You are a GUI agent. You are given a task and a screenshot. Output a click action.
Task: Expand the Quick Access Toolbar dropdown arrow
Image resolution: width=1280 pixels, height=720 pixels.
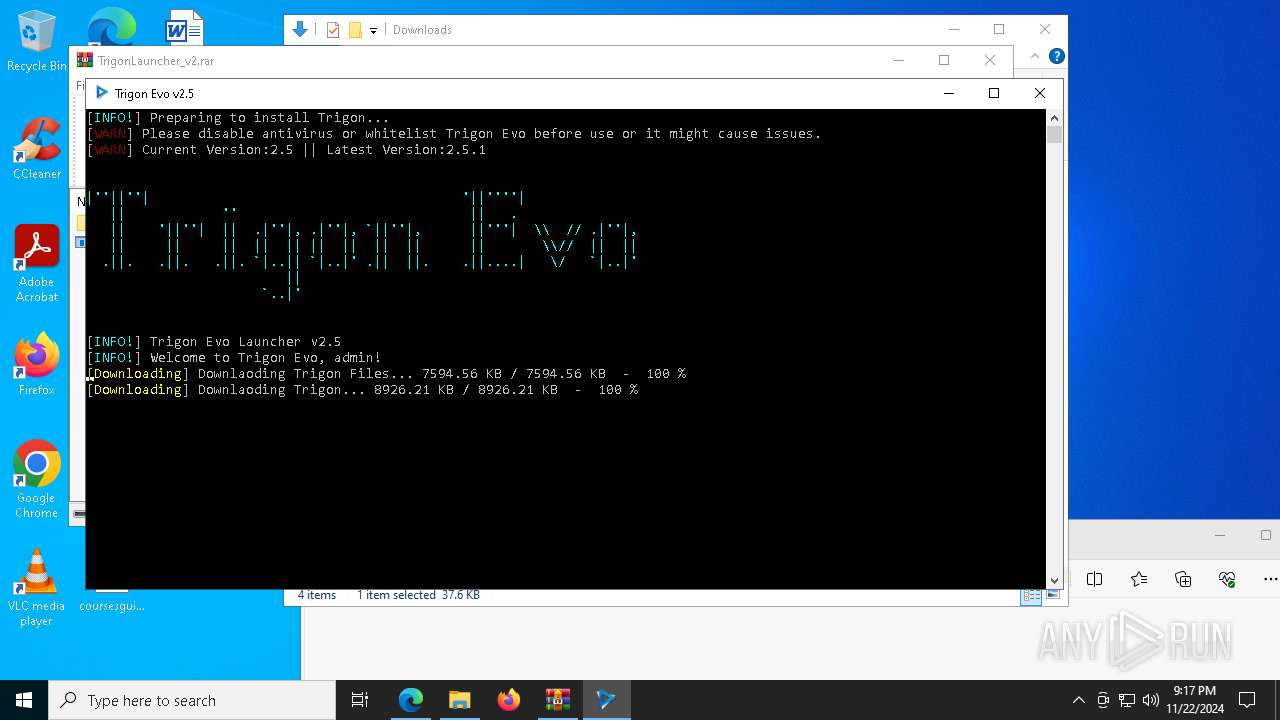[373, 31]
